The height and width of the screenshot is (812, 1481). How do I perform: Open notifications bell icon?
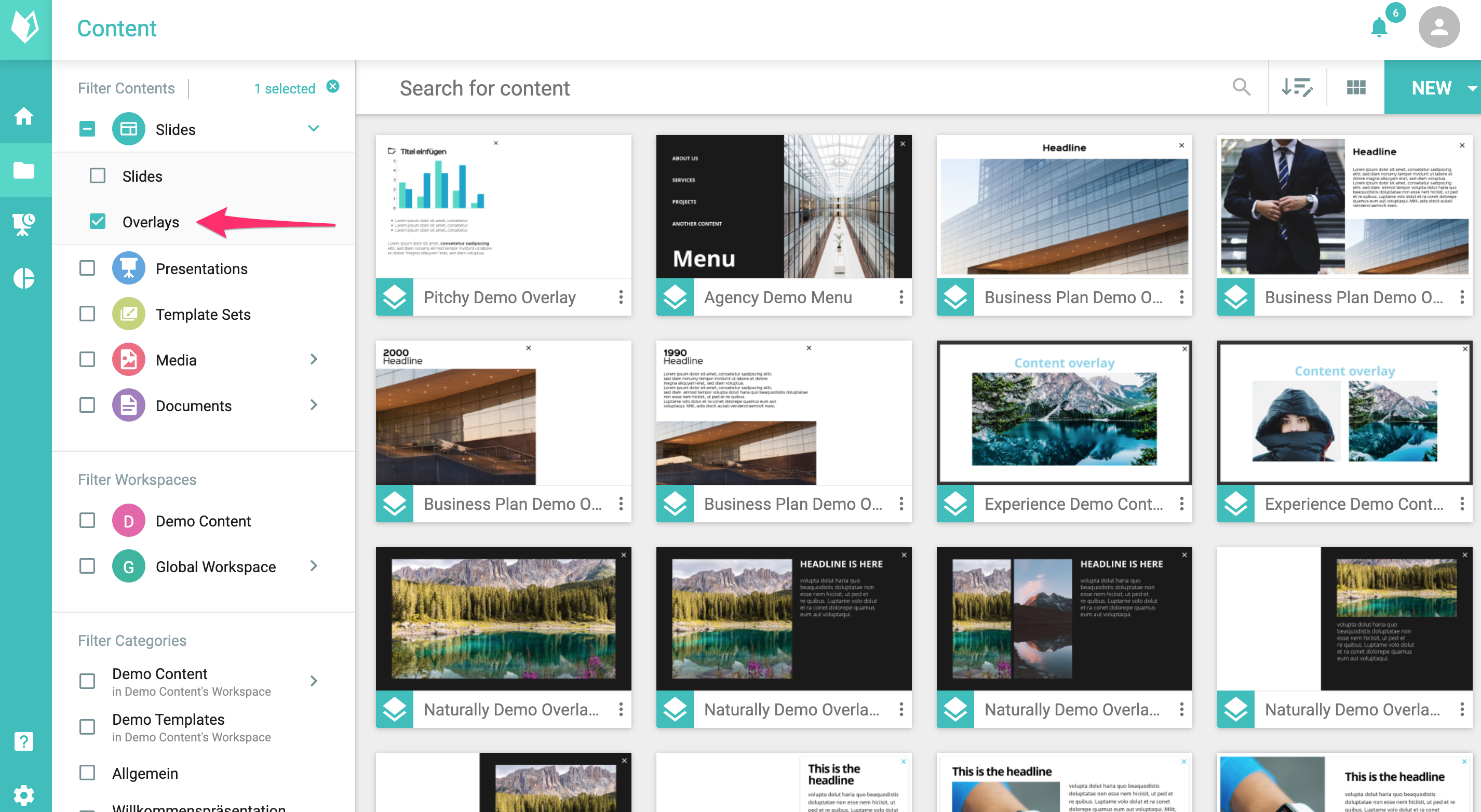[x=1379, y=28]
